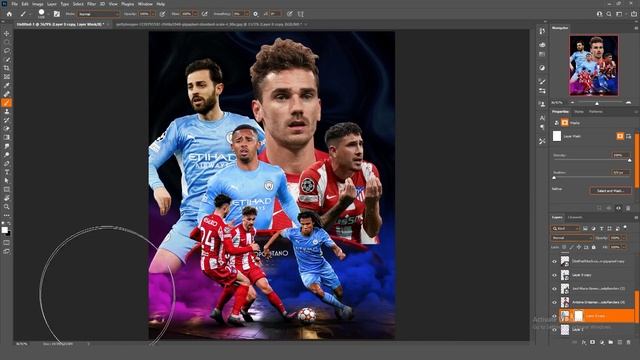Image resolution: width=640 pixels, height=360 pixels.
Task: Hide the Antoine Griezmann layer
Action: point(554,302)
